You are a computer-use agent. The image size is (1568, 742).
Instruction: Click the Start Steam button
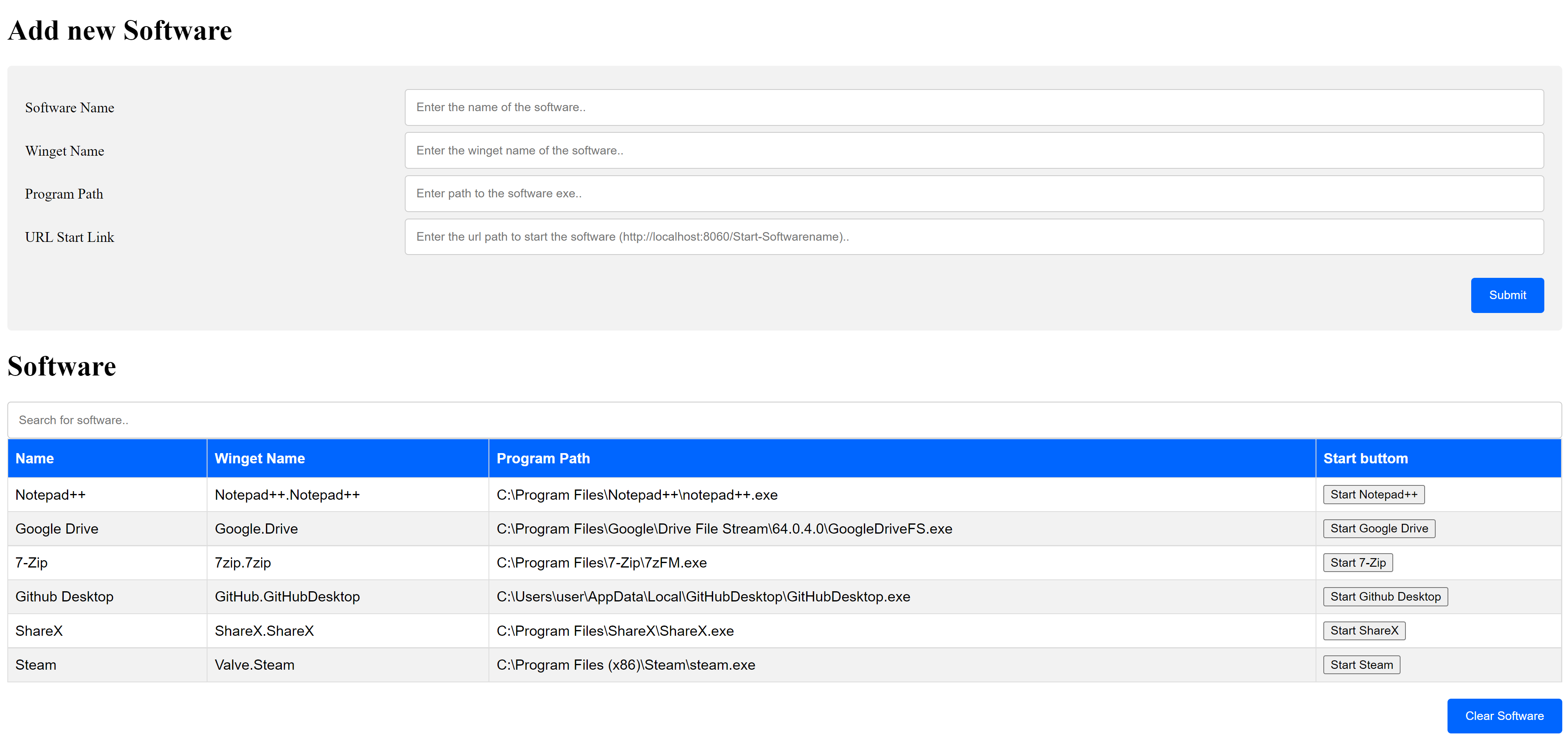(x=1361, y=665)
